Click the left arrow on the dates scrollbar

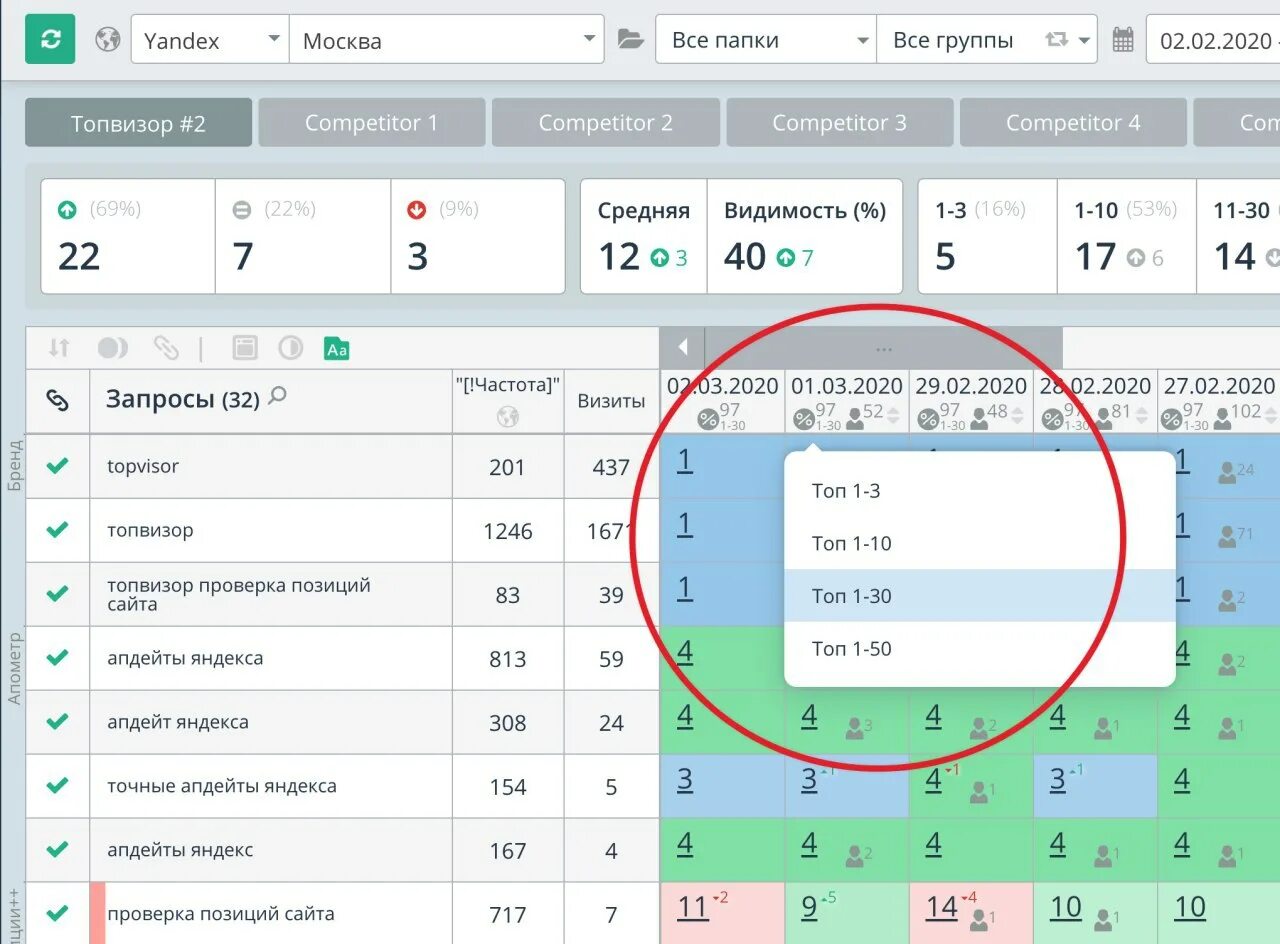point(683,348)
